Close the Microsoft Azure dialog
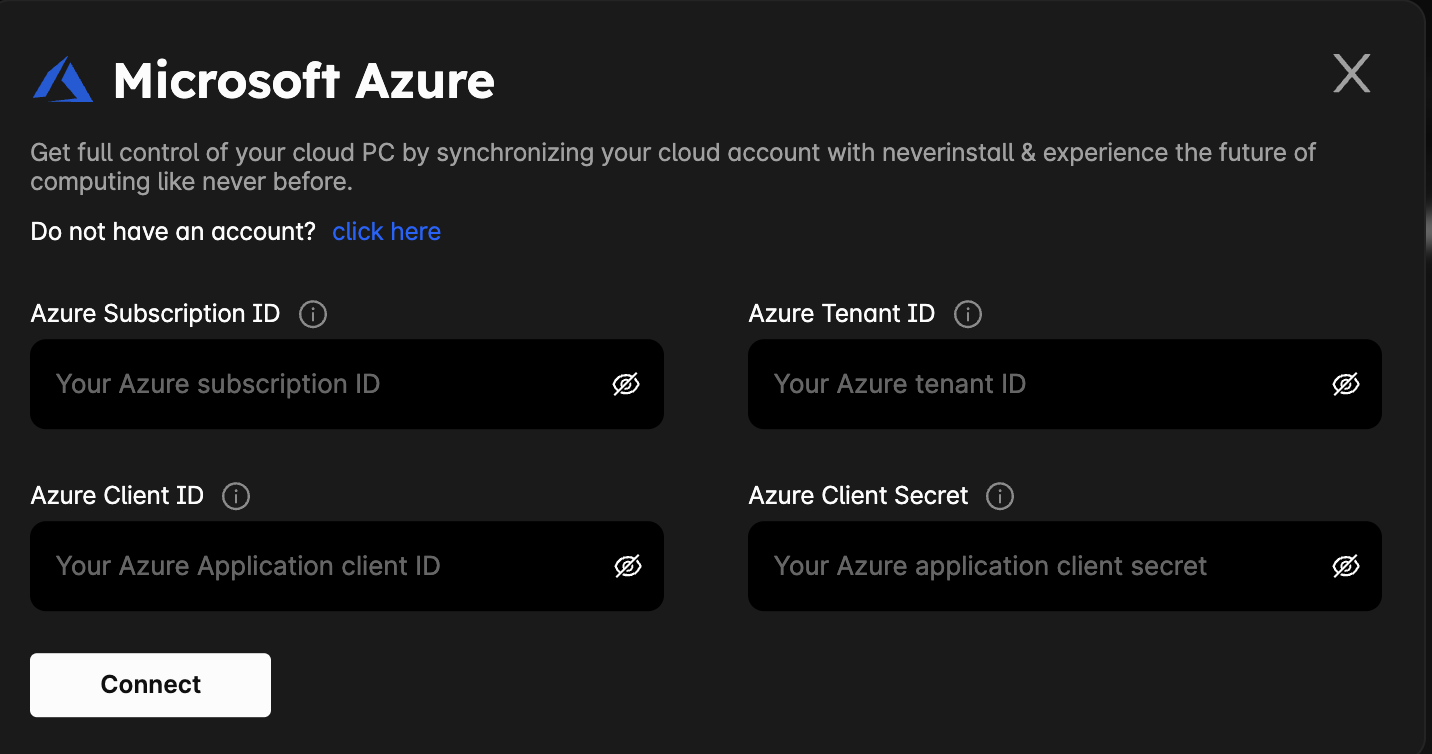The width and height of the screenshot is (1432, 754). tap(1351, 74)
